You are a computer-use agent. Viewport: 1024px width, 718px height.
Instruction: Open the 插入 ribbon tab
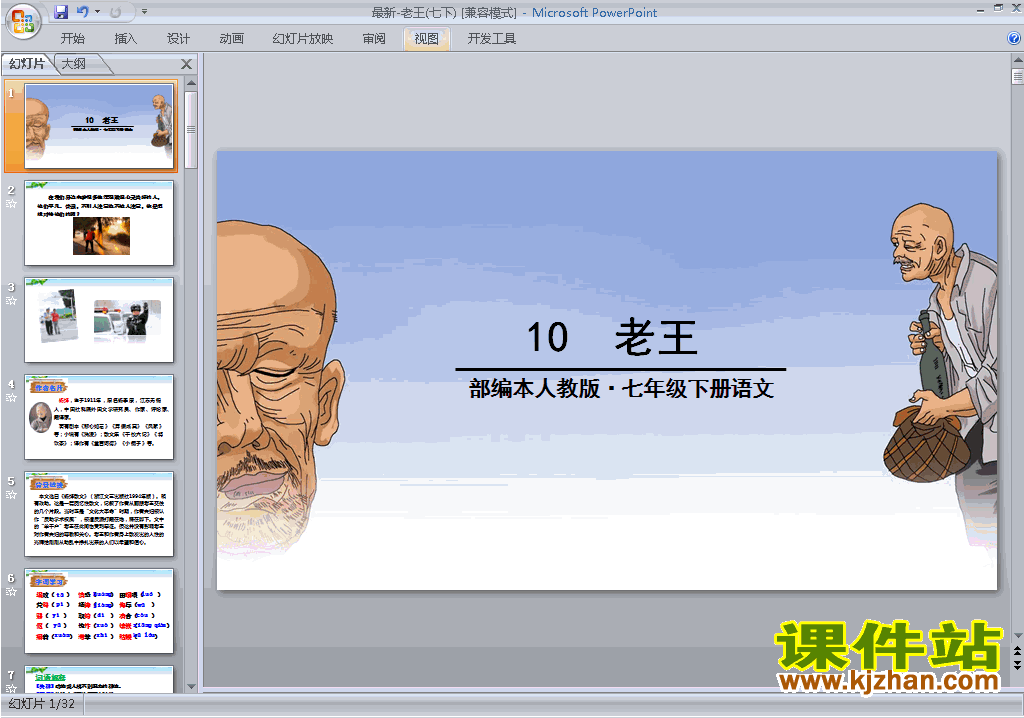[125, 39]
